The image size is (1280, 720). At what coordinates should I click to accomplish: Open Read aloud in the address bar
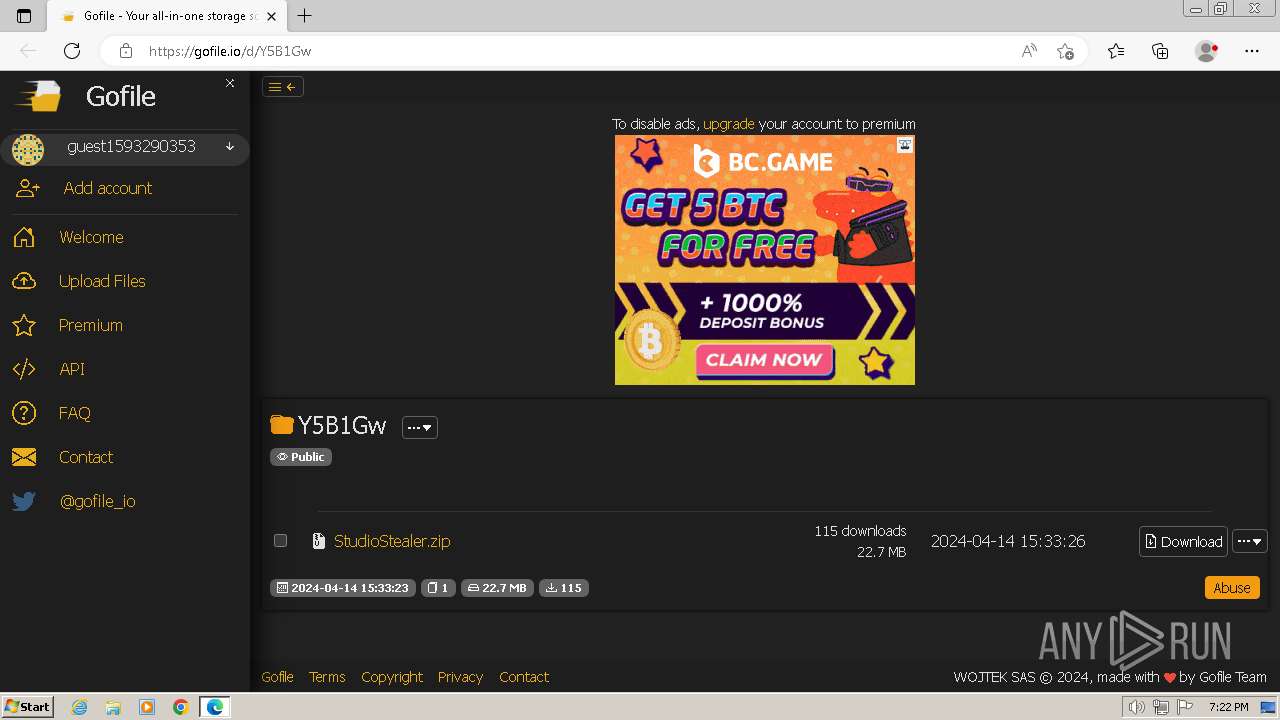coord(1029,51)
